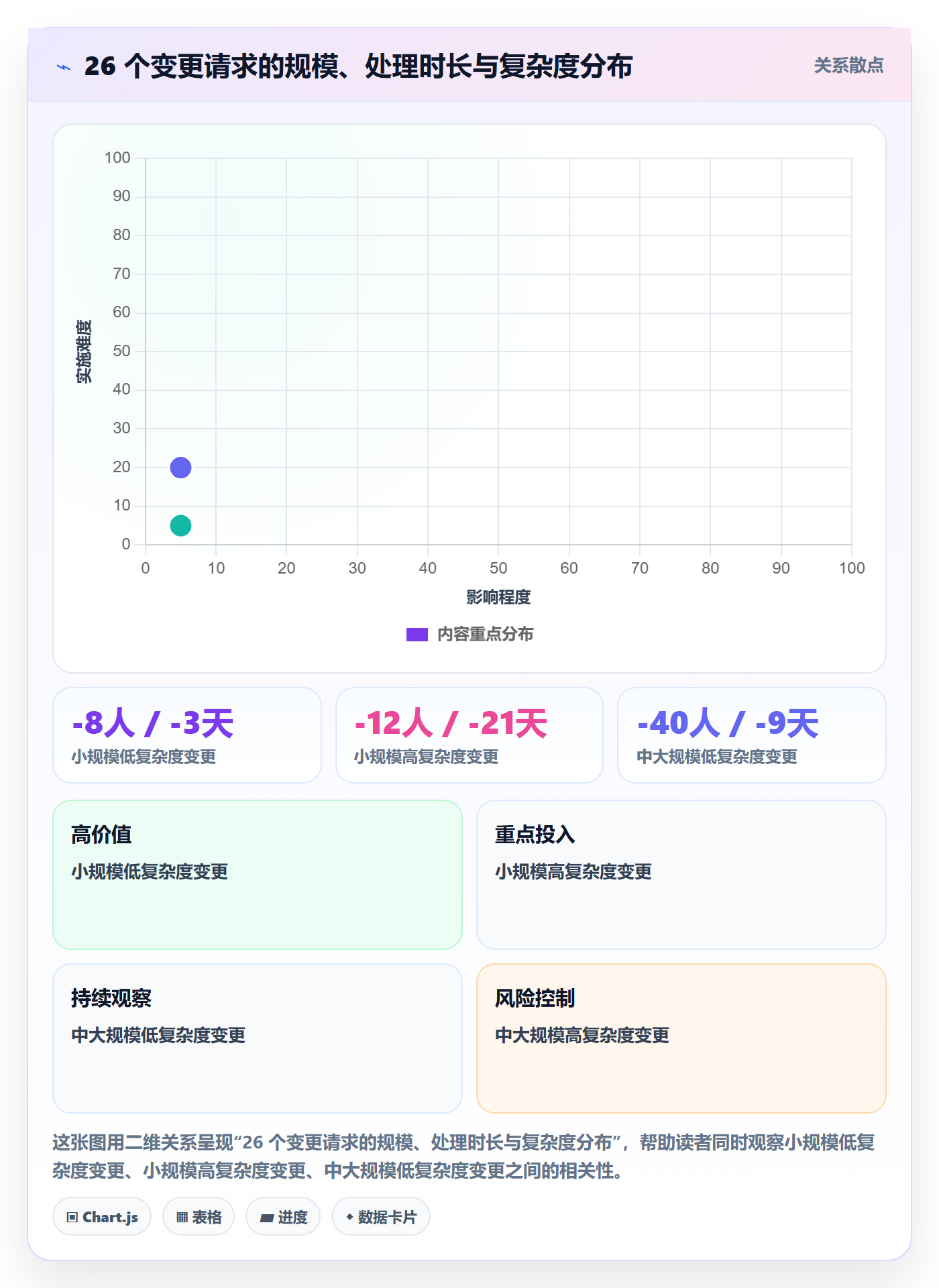The height and width of the screenshot is (1288, 939).
Task: Open the 持续观察 quadrant card
Action: click(x=258, y=1038)
